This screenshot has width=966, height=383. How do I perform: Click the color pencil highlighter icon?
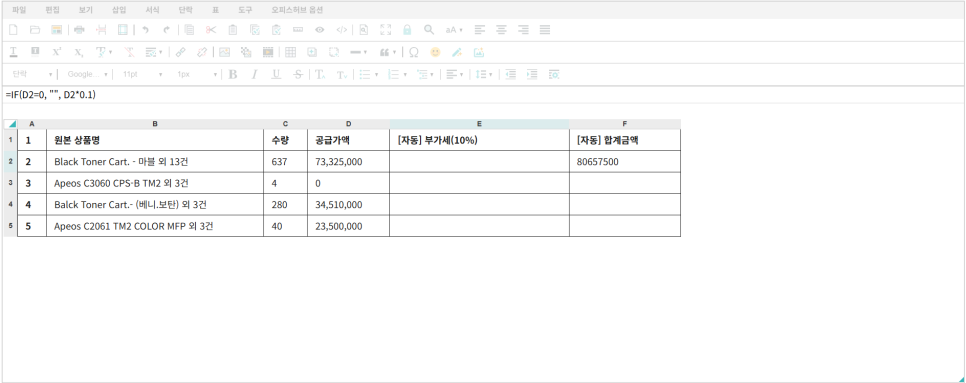pyautogui.click(x=457, y=52)
